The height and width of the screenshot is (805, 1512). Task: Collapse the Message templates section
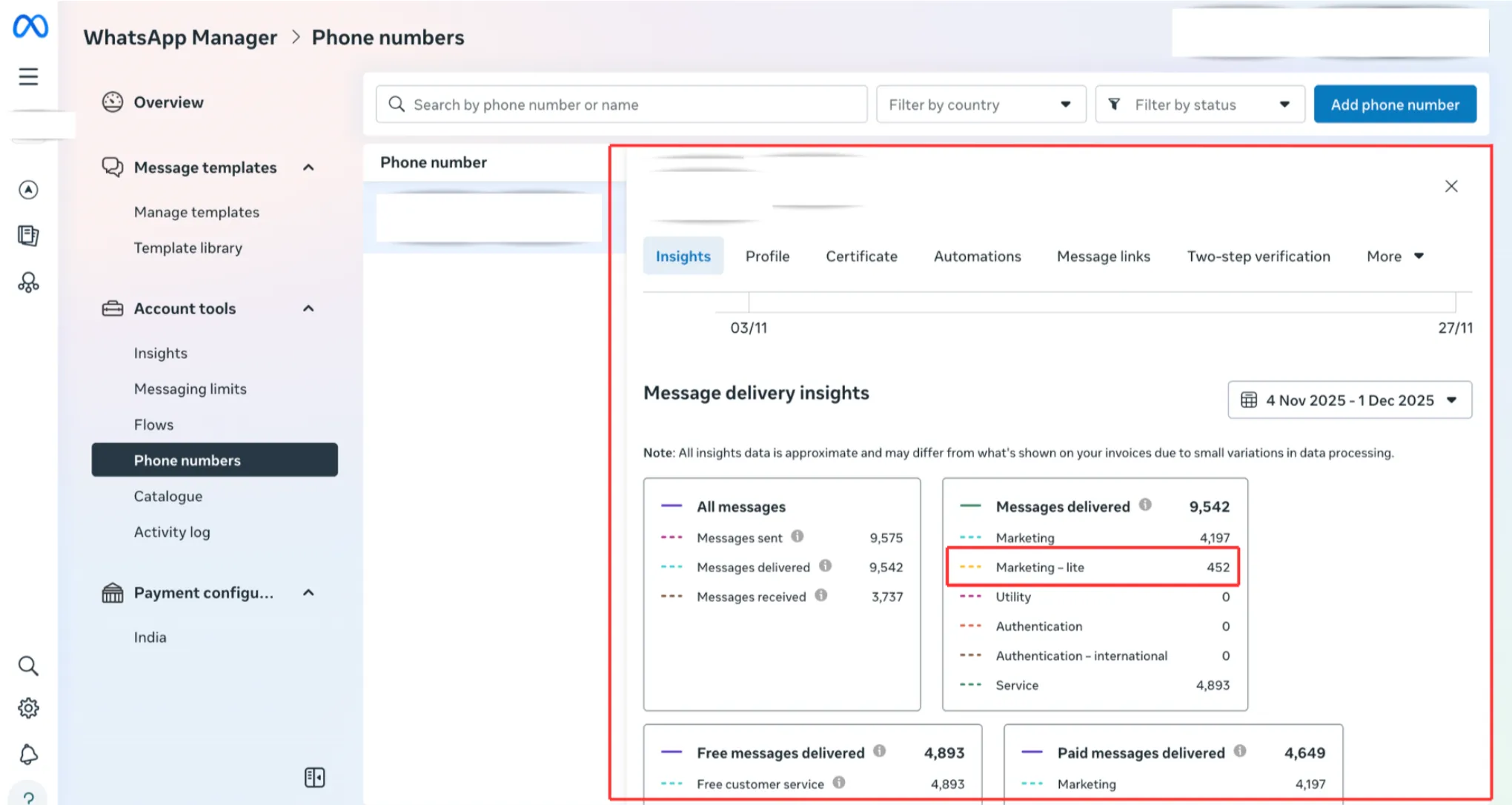[x=309, y=168]
